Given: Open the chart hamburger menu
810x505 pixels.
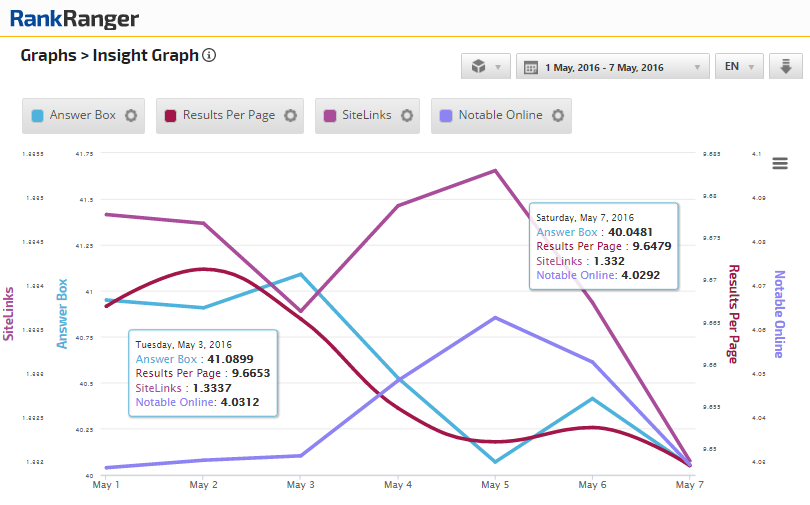Looking at the screenshot, I should [x=780, y=164].
